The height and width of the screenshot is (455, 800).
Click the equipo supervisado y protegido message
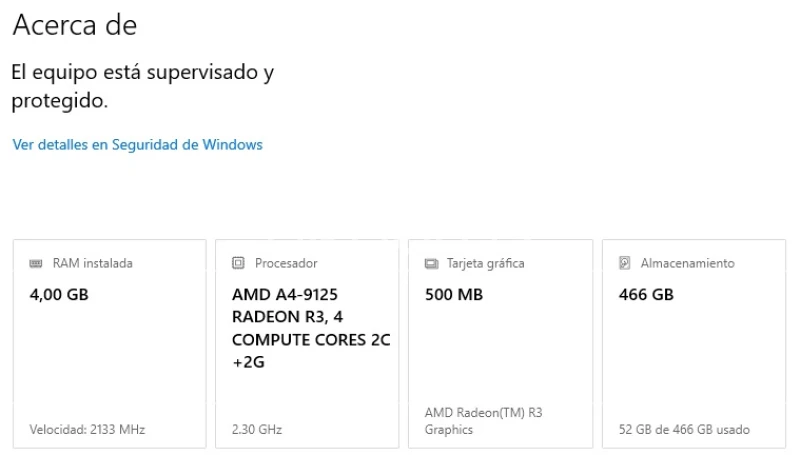(142, 87)
